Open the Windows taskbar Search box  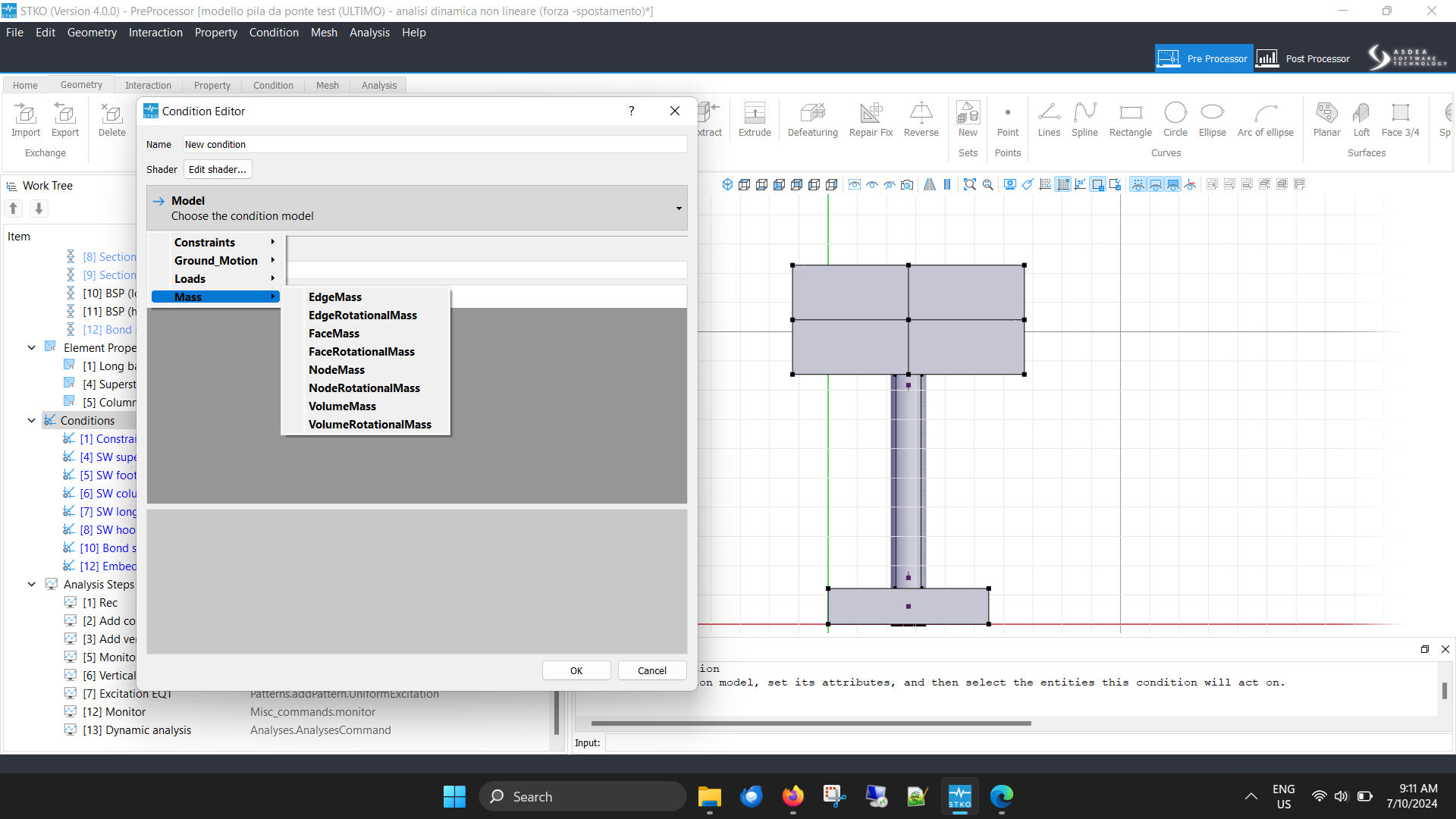point(582,797)
